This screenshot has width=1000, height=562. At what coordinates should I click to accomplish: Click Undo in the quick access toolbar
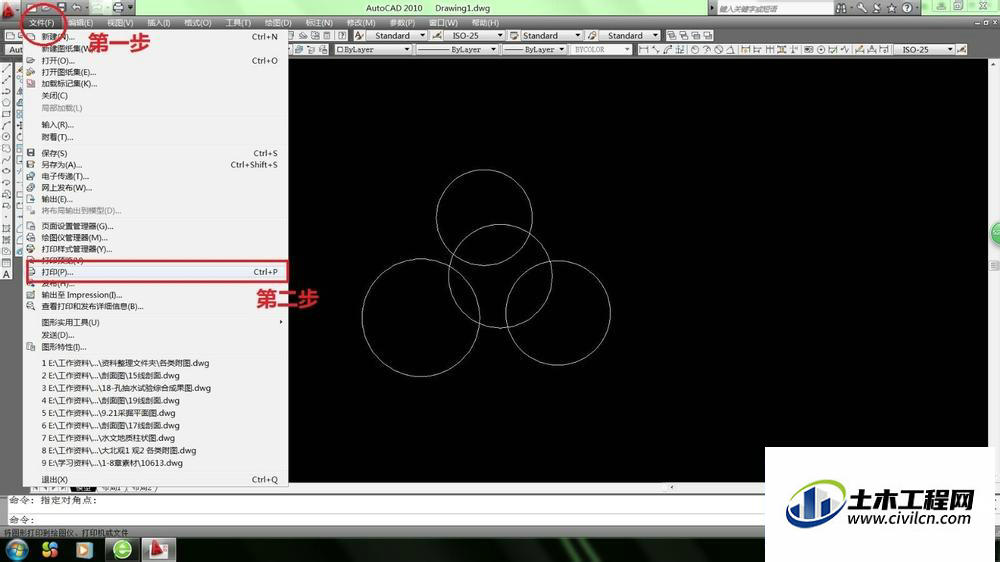[x=77, y=8]
